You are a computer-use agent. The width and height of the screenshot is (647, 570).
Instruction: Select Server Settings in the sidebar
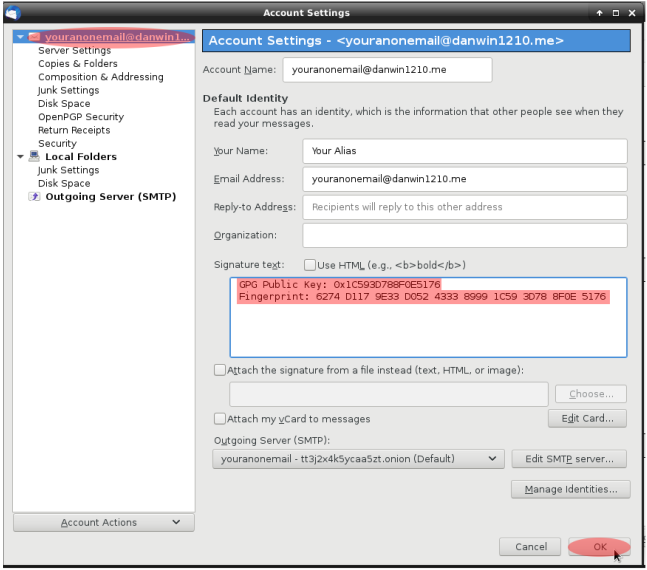click(74, 50)
